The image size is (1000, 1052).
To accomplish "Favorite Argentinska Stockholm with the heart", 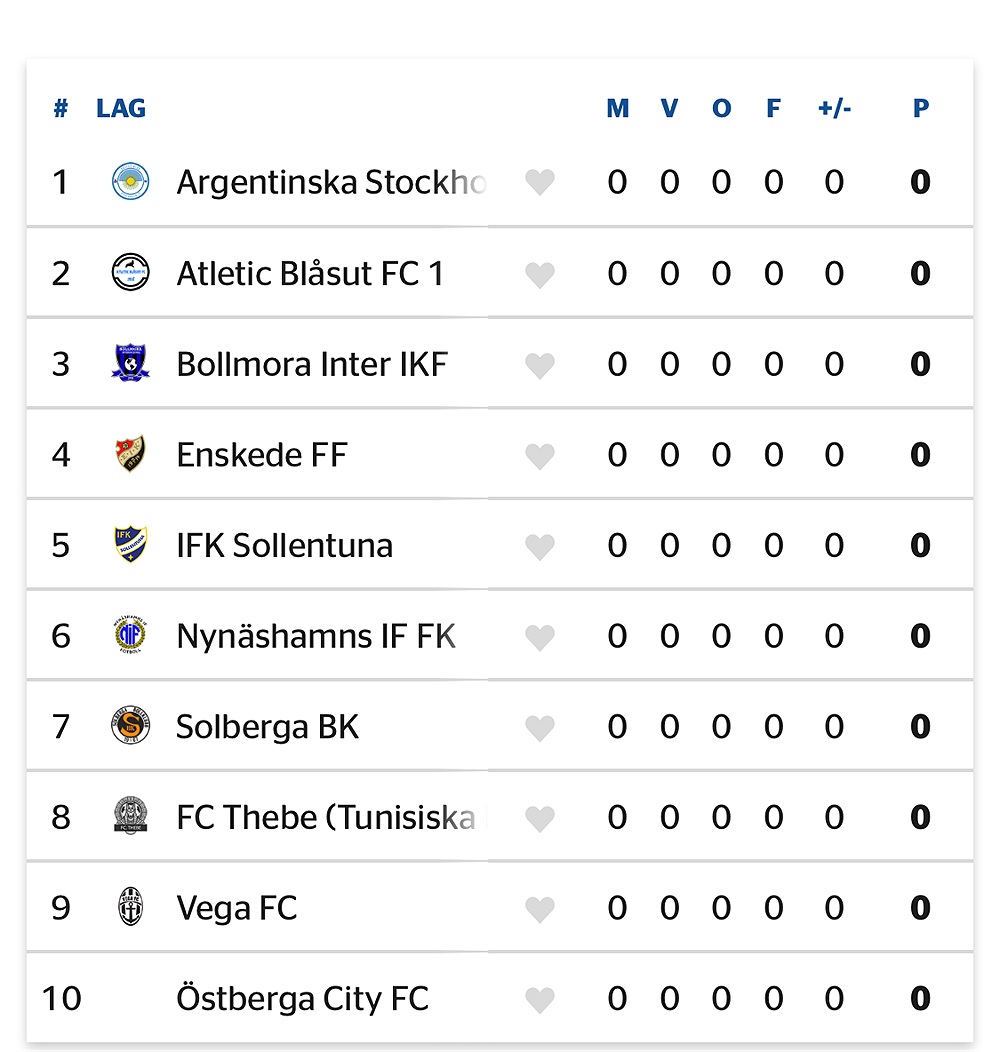I will pos(540,182).
